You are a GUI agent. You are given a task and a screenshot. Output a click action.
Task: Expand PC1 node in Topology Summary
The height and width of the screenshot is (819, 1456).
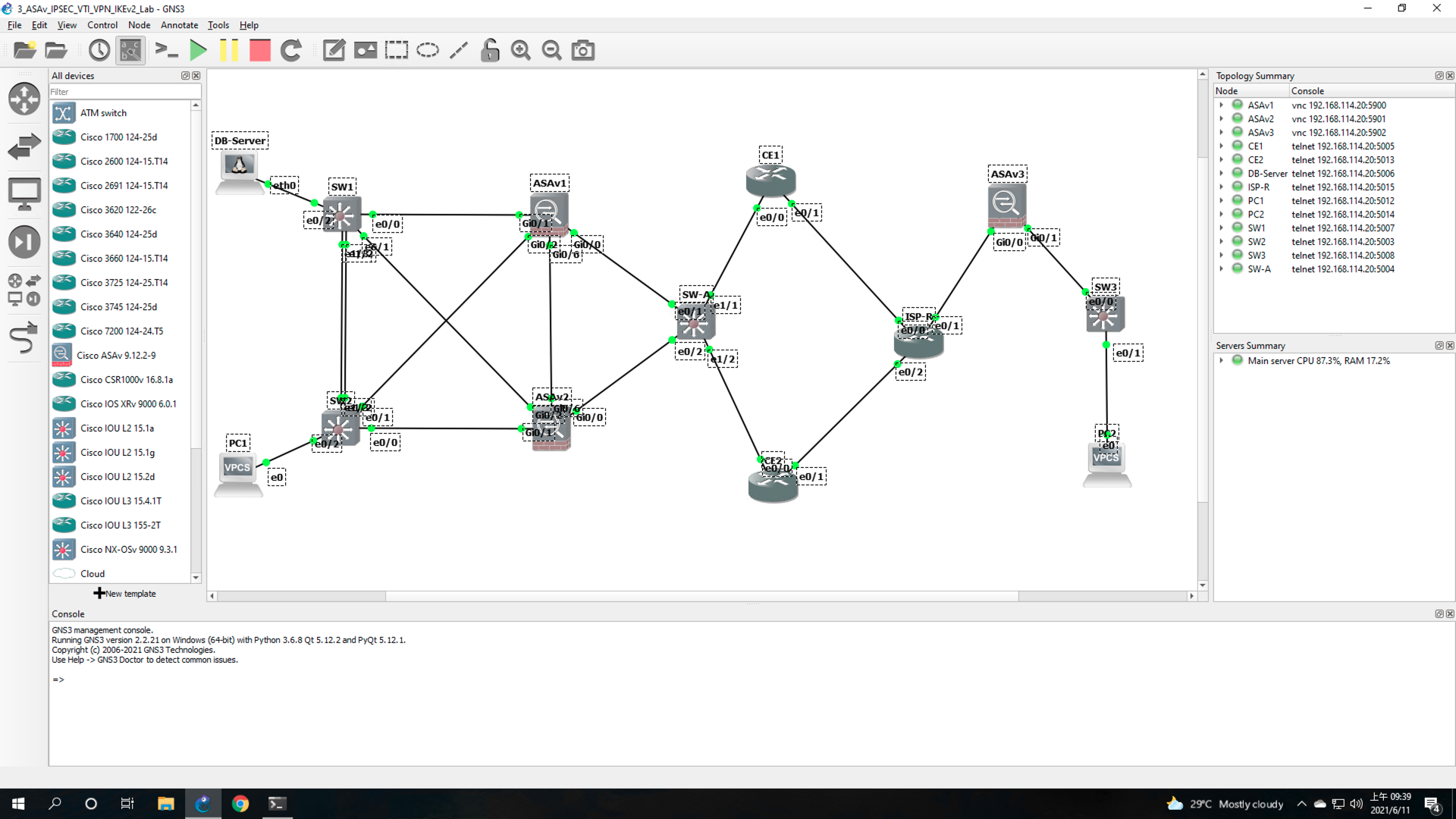coord(1222,201)
